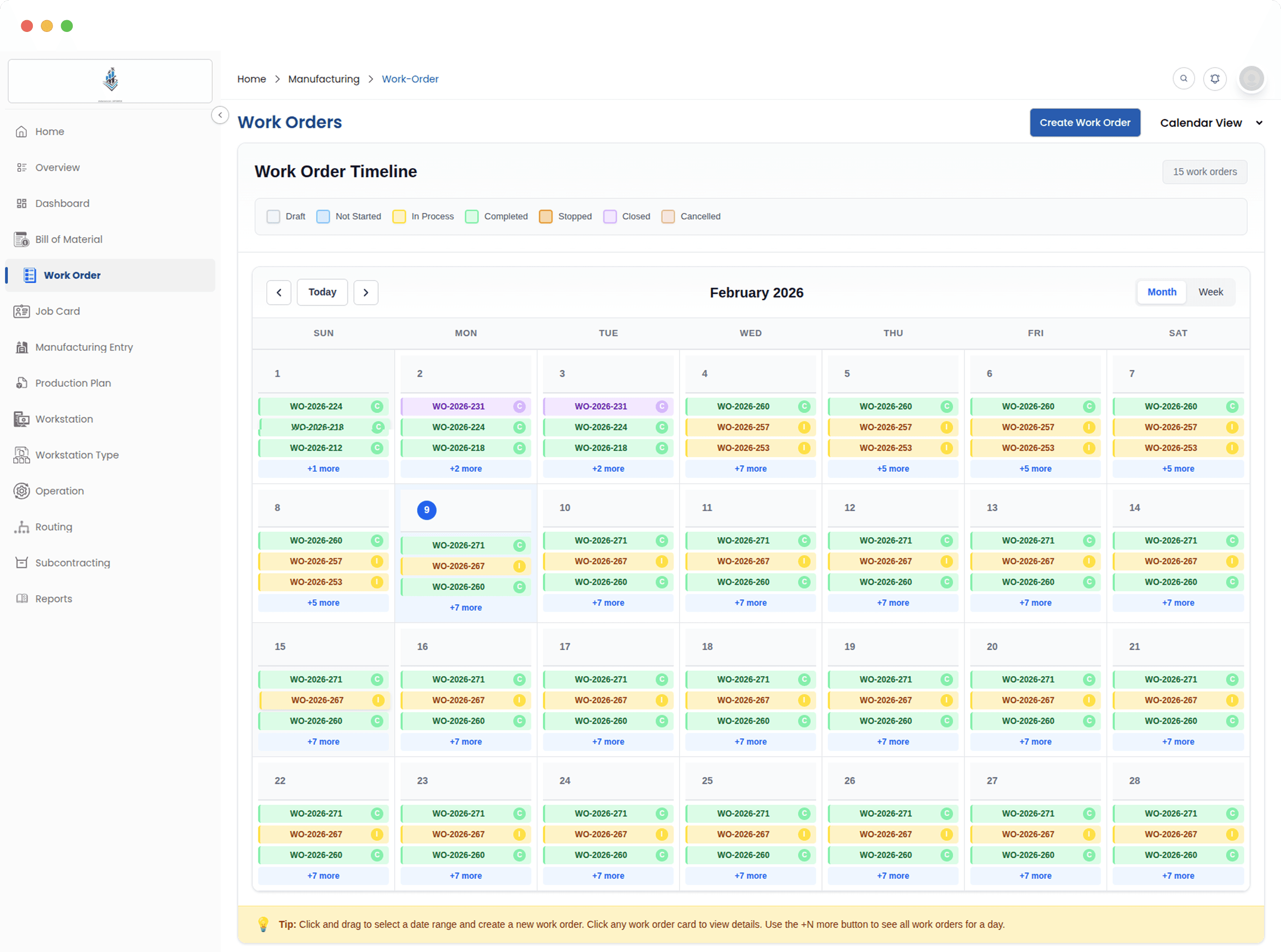
Task: Click the search magnifier icon
Action: coord(1183,78)
